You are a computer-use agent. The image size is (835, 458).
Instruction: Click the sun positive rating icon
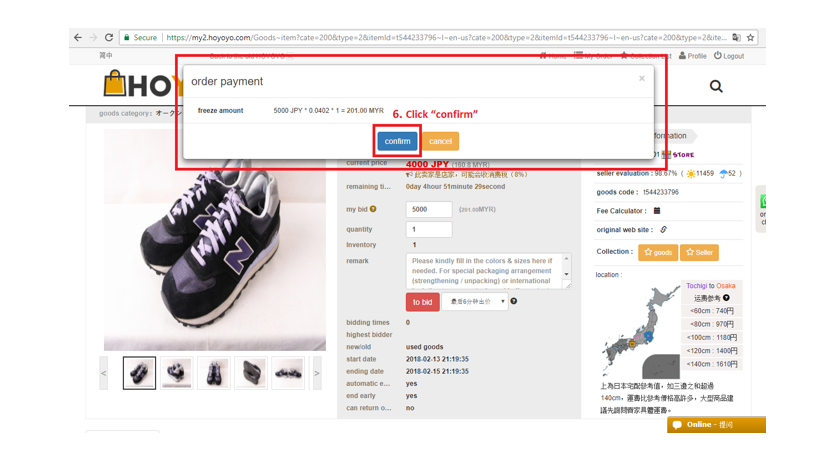[x=691, y=174]
